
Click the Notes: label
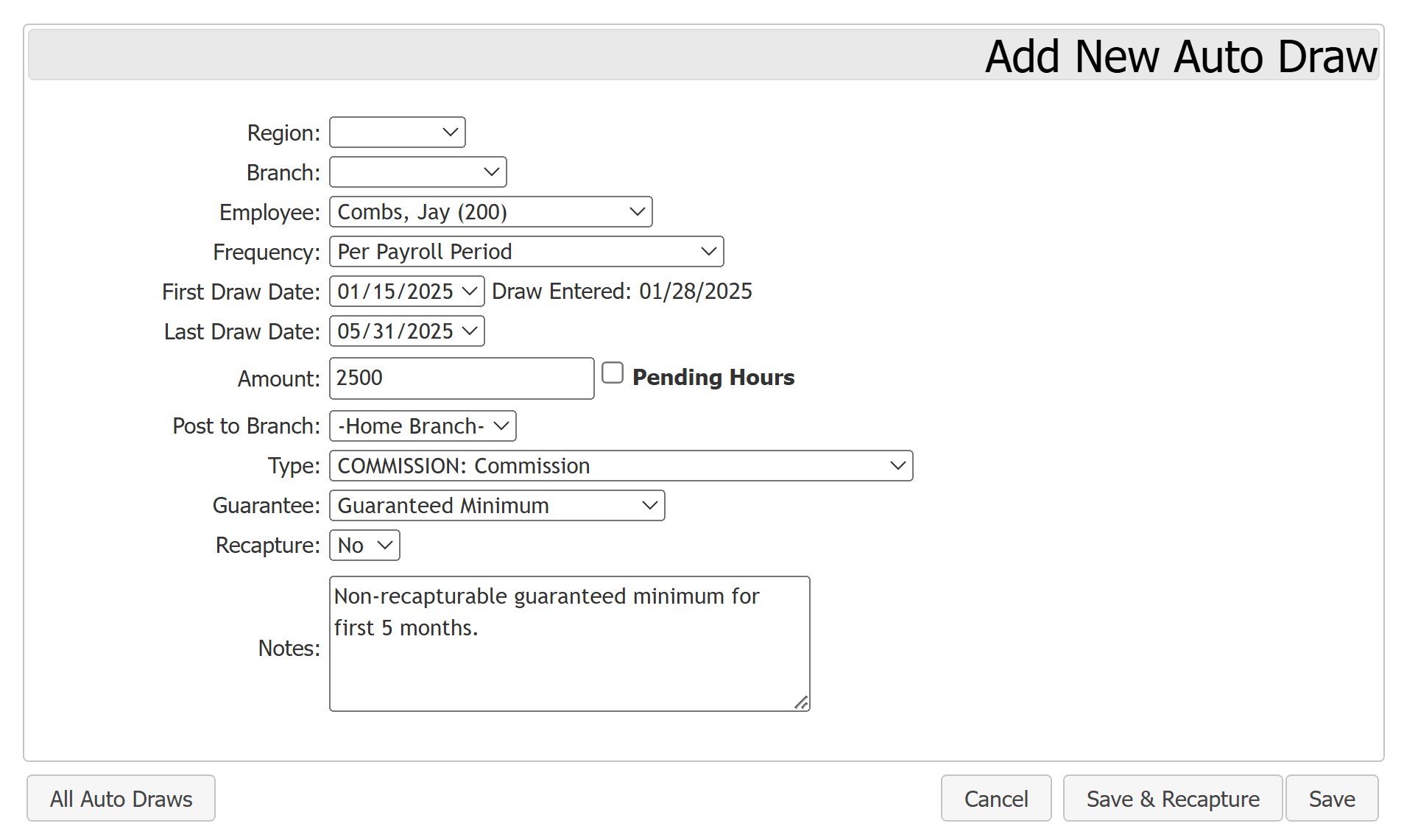(289, 649)
